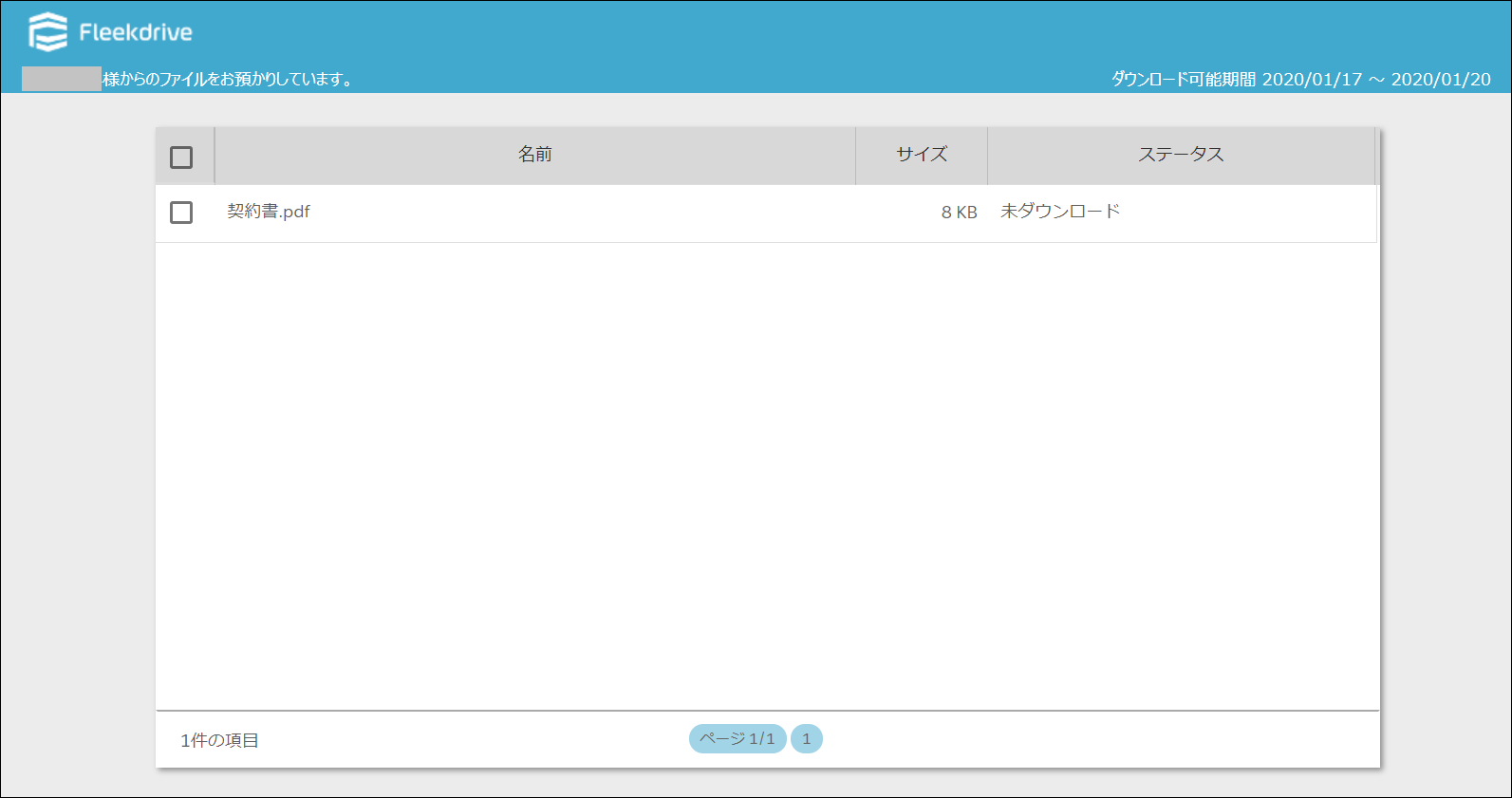Click the ダウンロード可能期間 date range text
1512x798 pixels.
1301,80
